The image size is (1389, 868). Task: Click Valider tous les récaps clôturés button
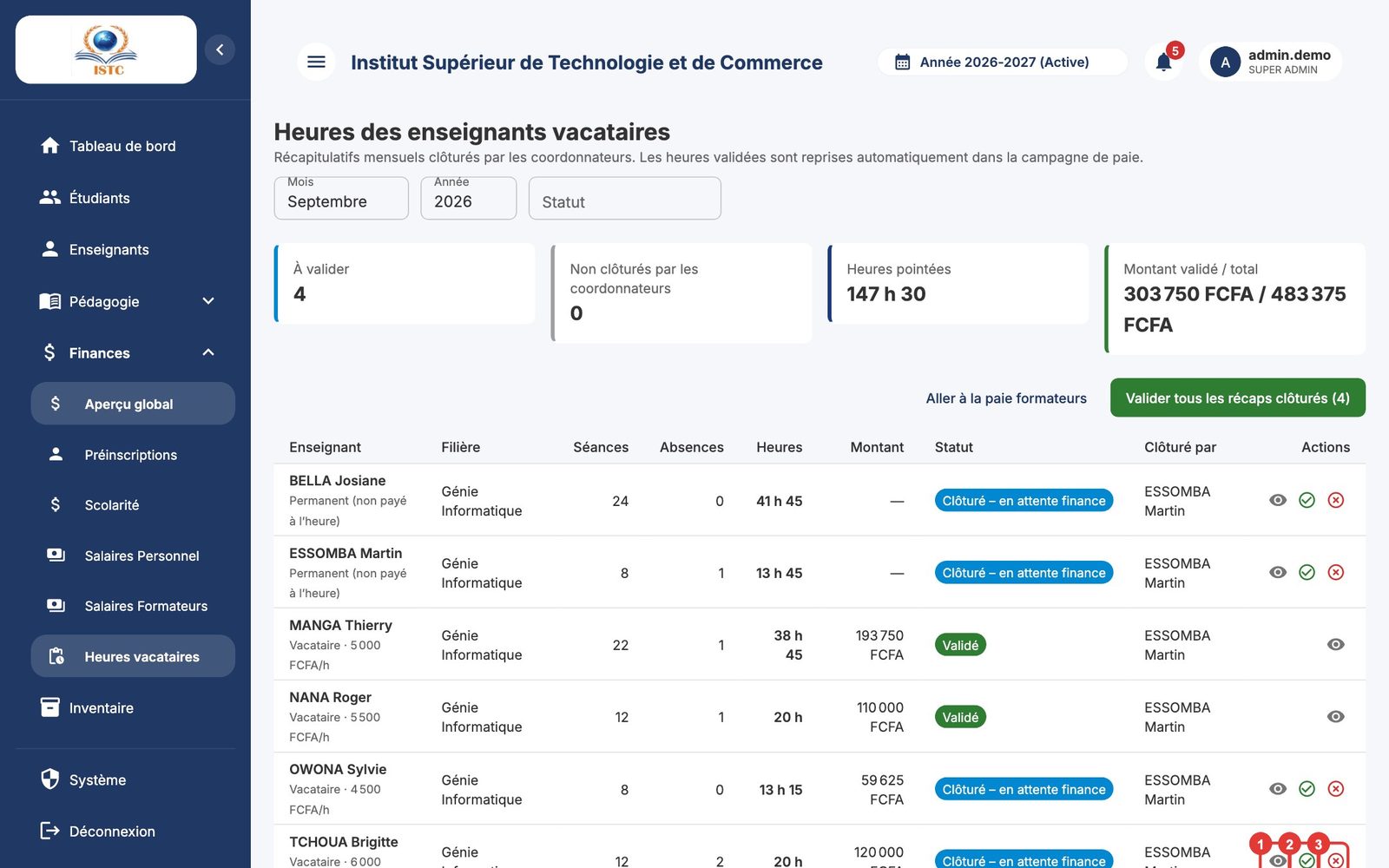tap(1237, 398)
